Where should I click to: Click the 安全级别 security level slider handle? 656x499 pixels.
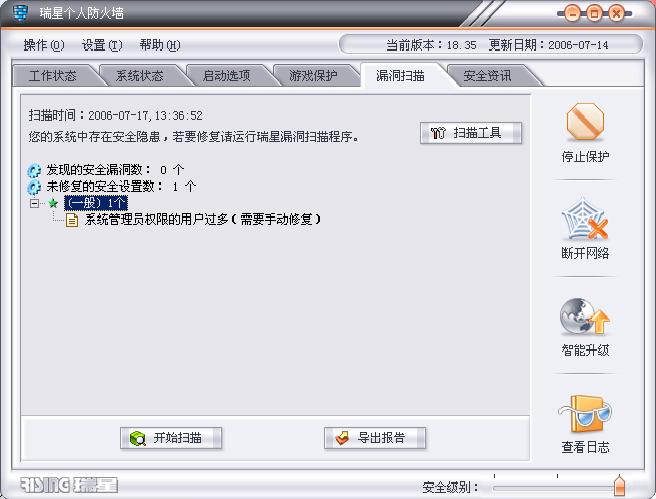(619, 486)
